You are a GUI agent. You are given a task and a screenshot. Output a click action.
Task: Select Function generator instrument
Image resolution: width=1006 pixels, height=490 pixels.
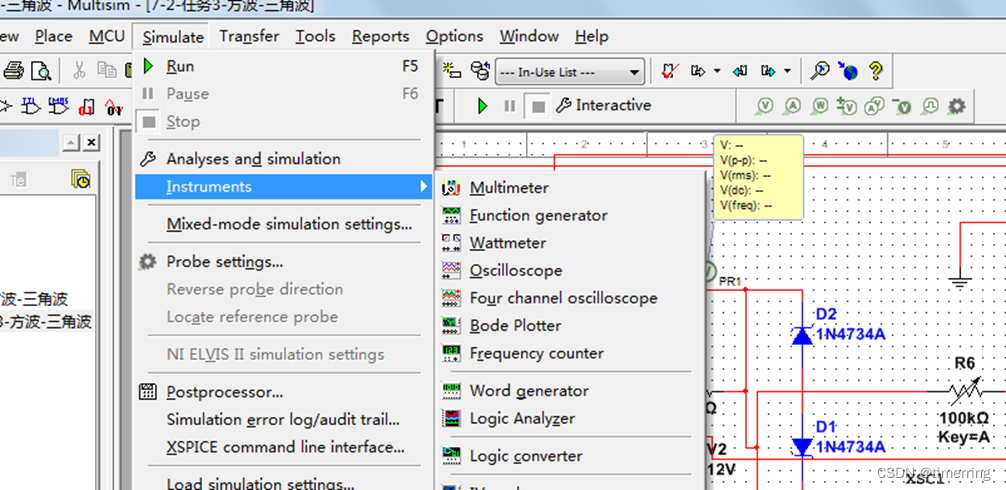click(x=569, y=215)
